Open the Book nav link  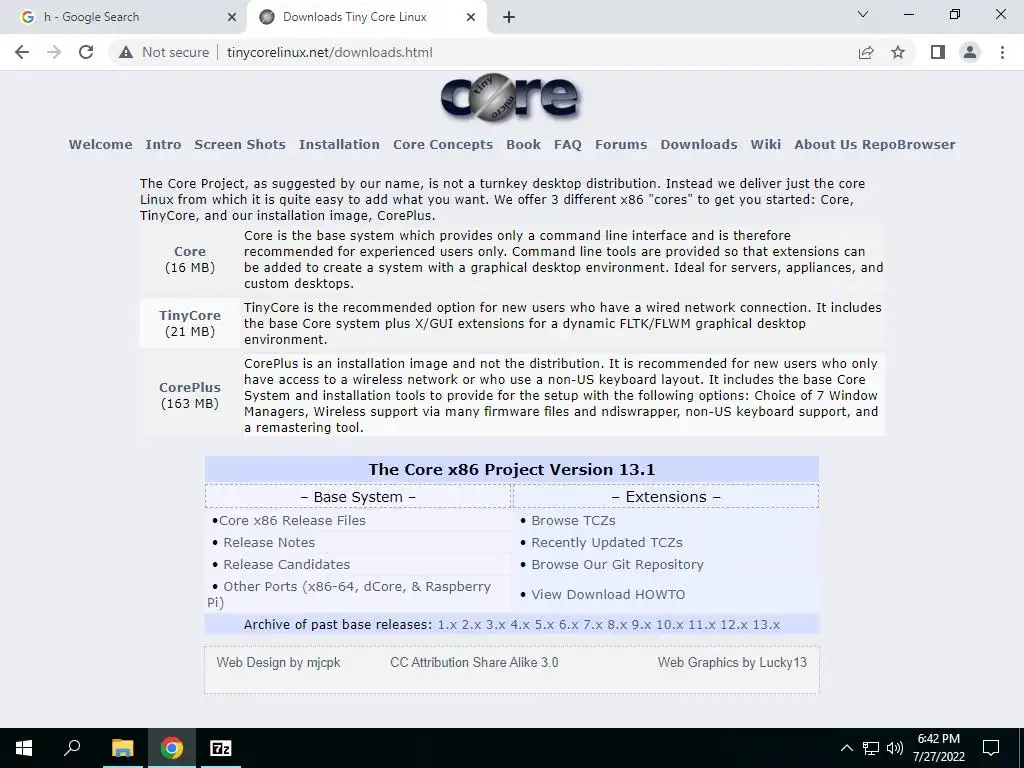[x=523, y=144]
